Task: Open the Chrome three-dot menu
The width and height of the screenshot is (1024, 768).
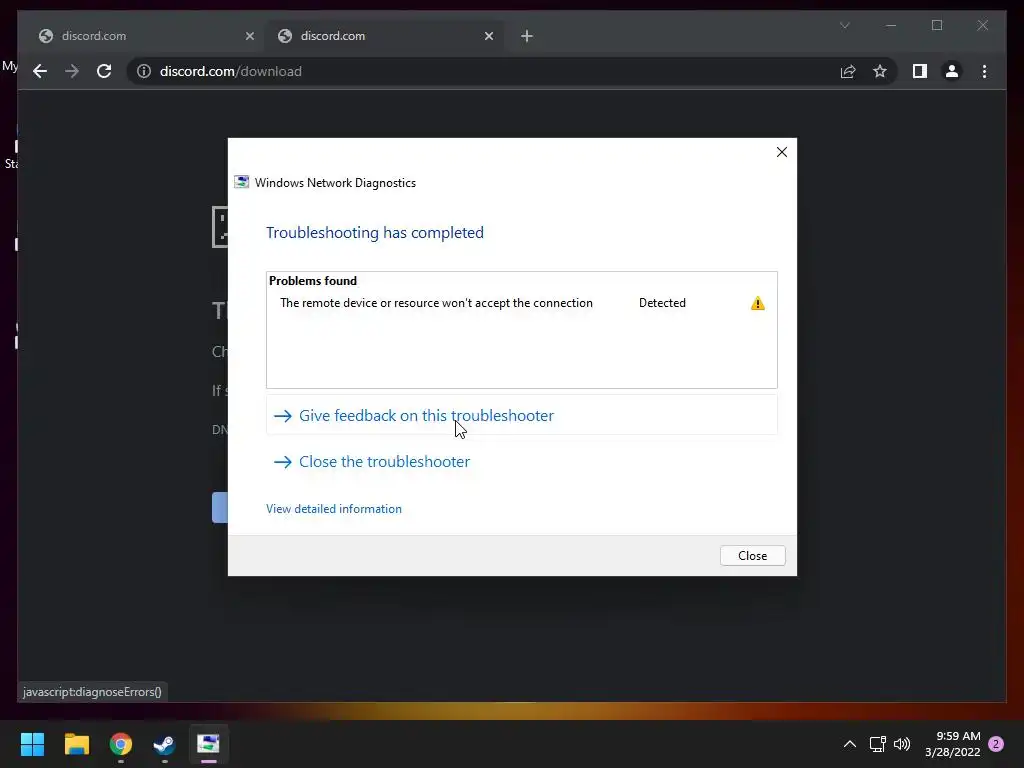Action: 984,71
